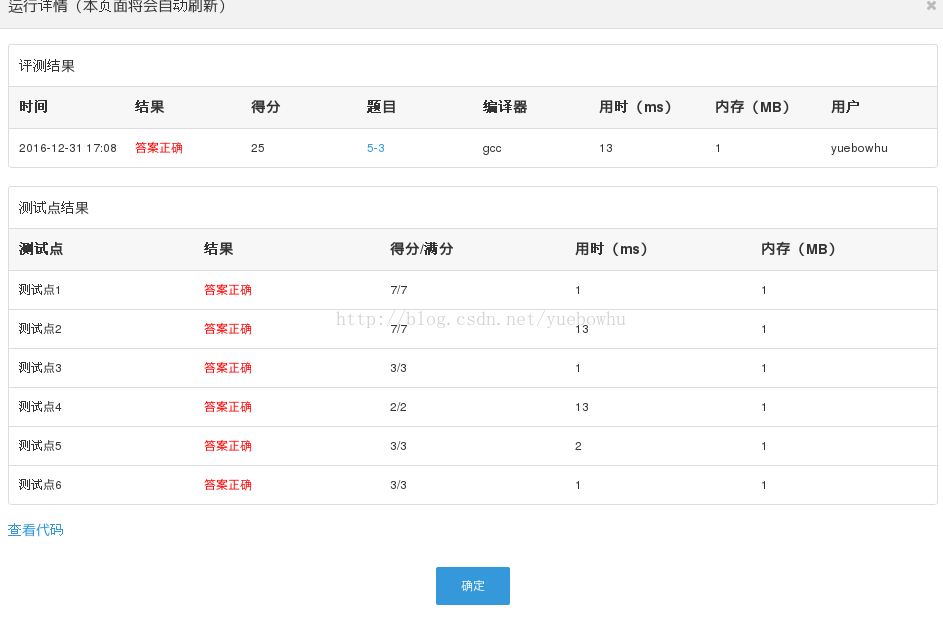Click the 题目 column header

coord(381,107)
